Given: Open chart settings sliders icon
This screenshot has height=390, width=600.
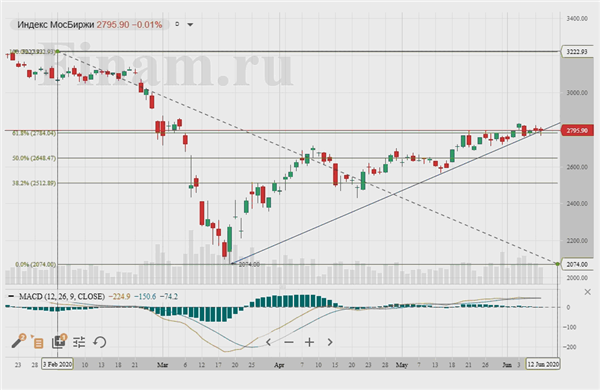Looking at the screenshot, I should (x=79, y=342).
